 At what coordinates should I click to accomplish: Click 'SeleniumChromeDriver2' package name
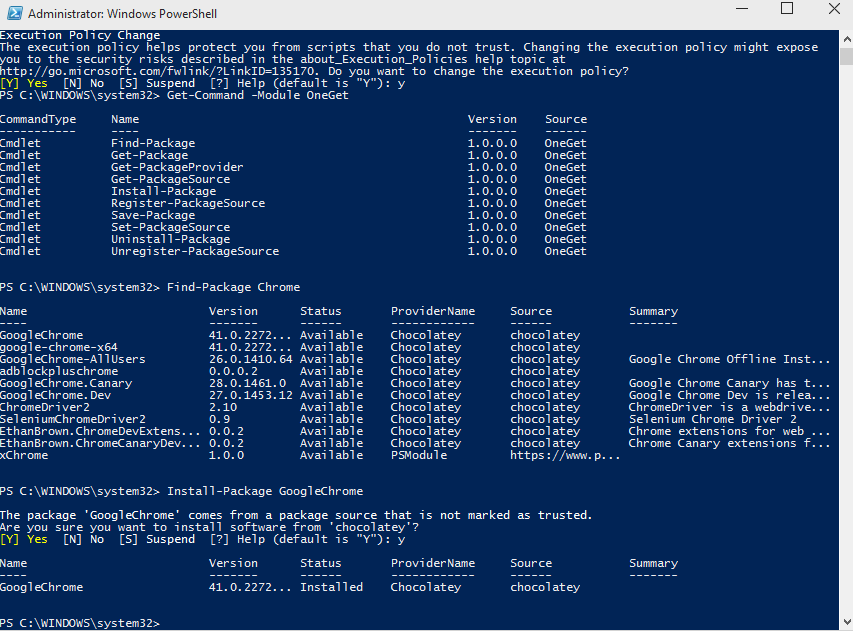[73, 419]
